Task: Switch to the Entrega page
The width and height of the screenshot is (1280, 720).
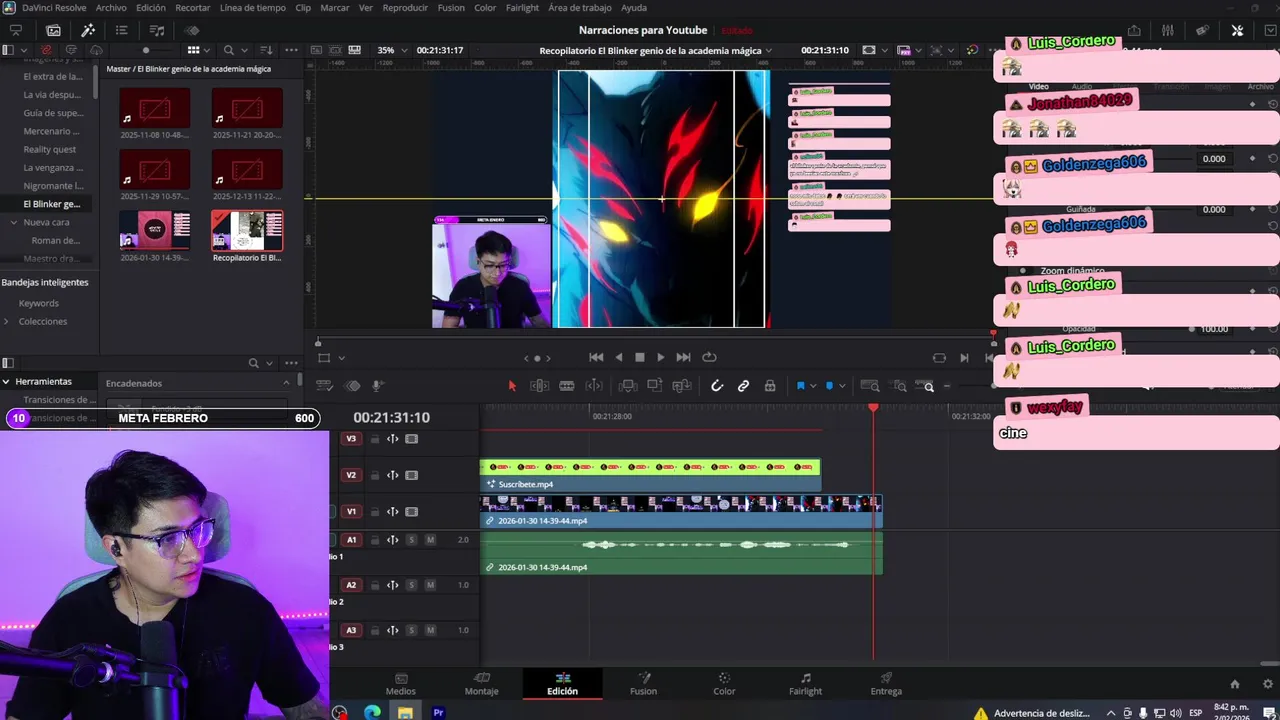Action: point(886,684)
